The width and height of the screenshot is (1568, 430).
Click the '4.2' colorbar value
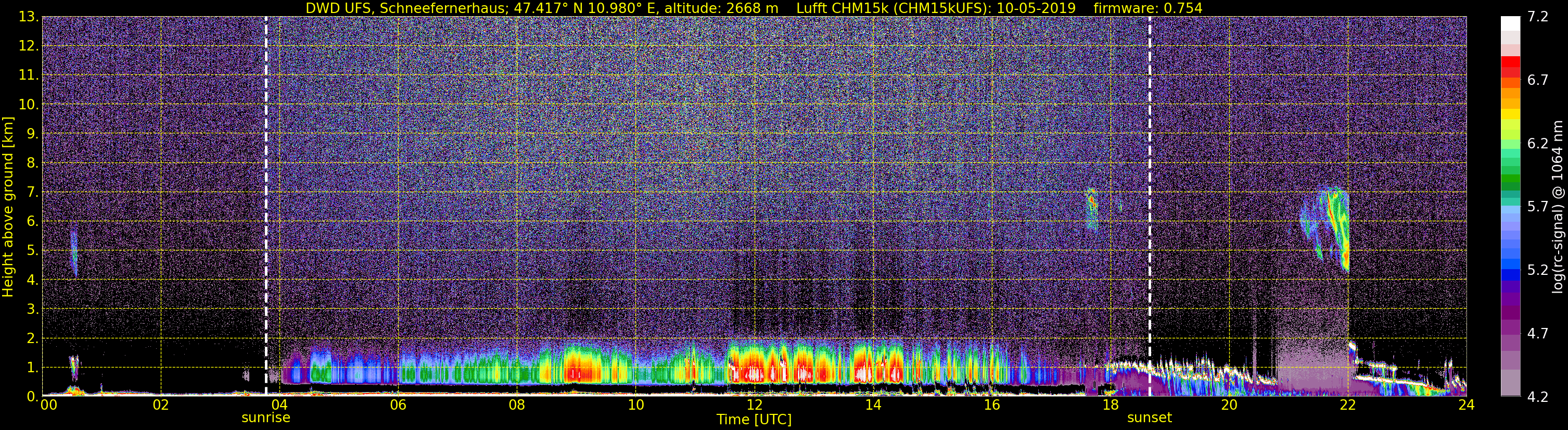[x=1538, y=397]
